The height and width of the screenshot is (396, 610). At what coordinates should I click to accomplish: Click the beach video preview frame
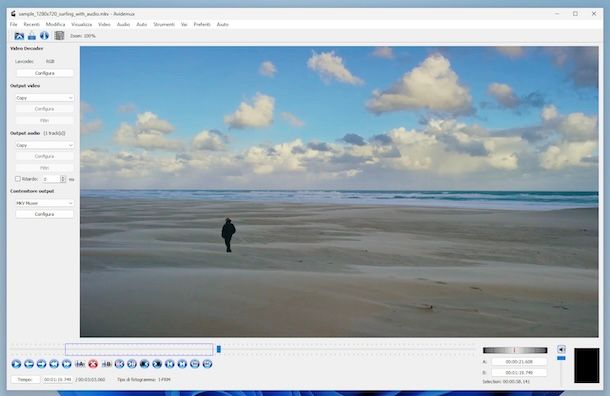tap(339, 191)
